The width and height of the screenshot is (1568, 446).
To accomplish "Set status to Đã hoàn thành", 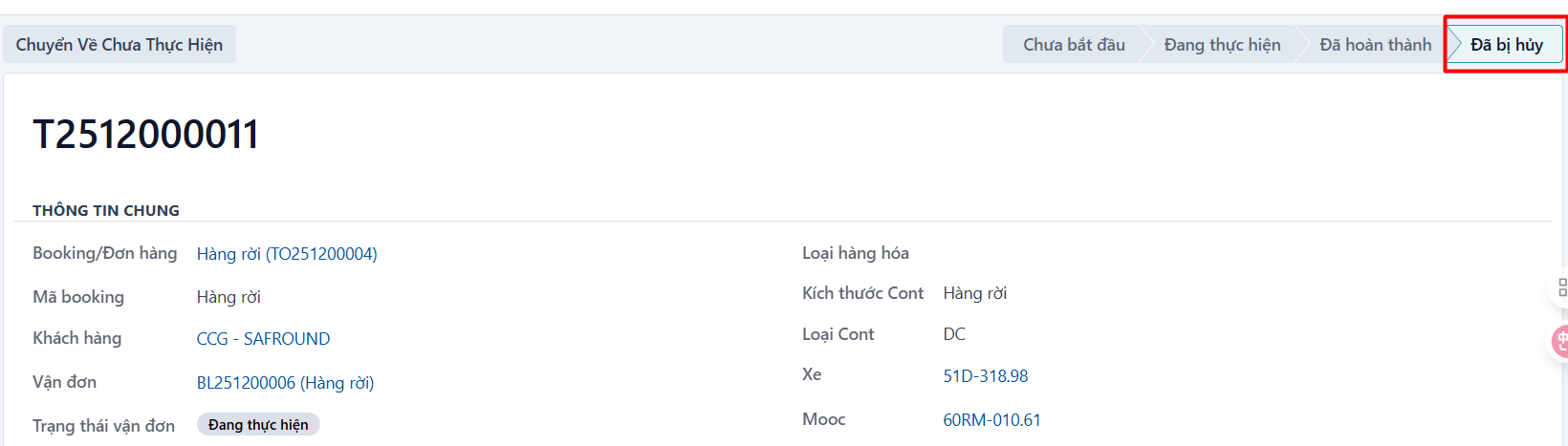I will [x=1375, y=45].
